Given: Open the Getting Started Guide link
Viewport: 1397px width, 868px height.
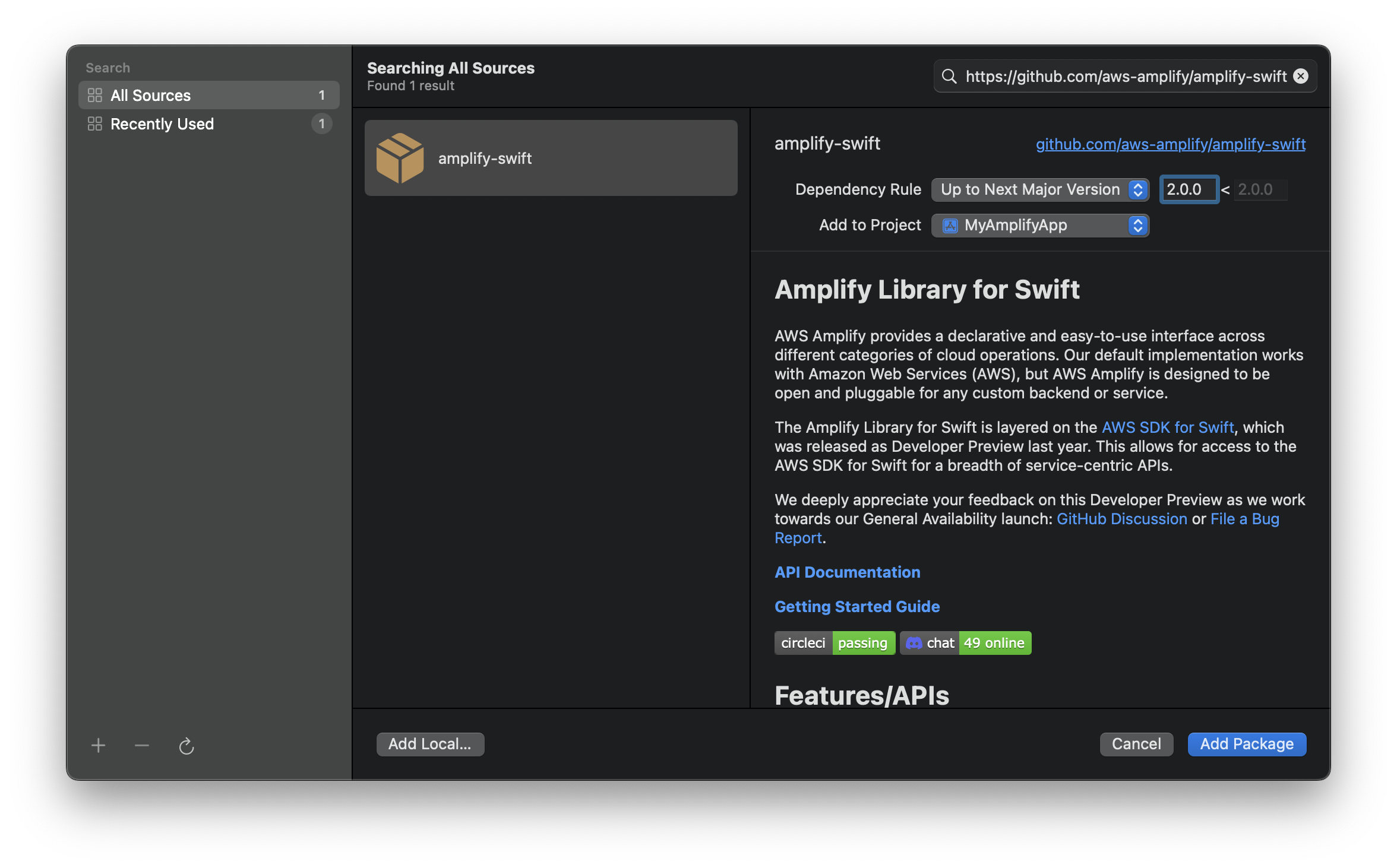Looking at the screenshot, I should coord(857,607).
